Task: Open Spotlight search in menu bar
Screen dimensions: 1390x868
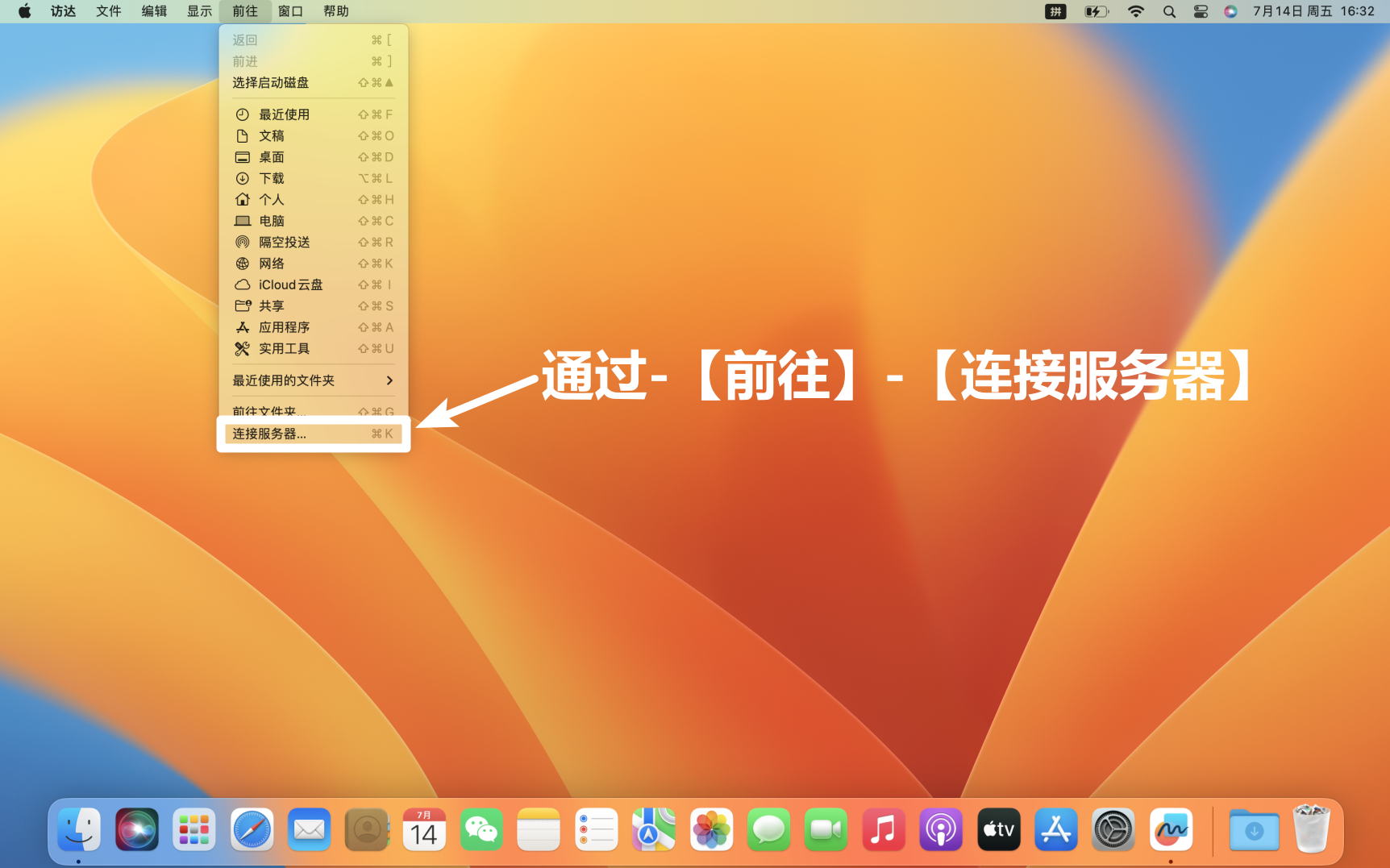Action: [x=1169, y=11]
